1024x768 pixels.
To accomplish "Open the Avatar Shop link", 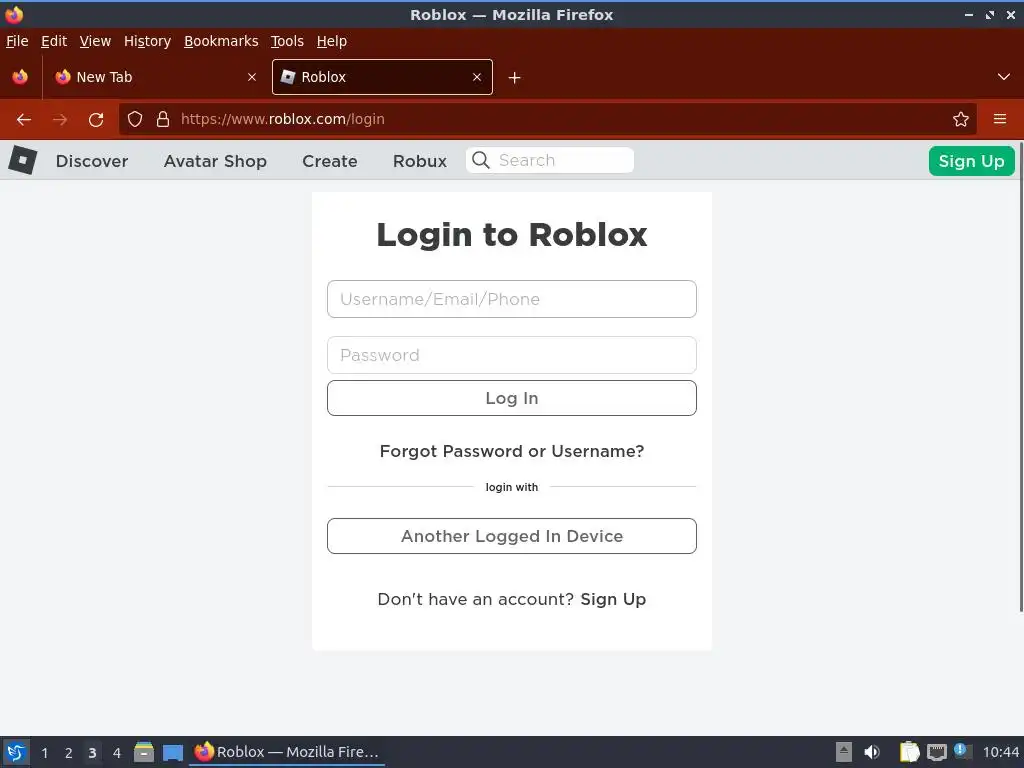I will click(215, 161).
